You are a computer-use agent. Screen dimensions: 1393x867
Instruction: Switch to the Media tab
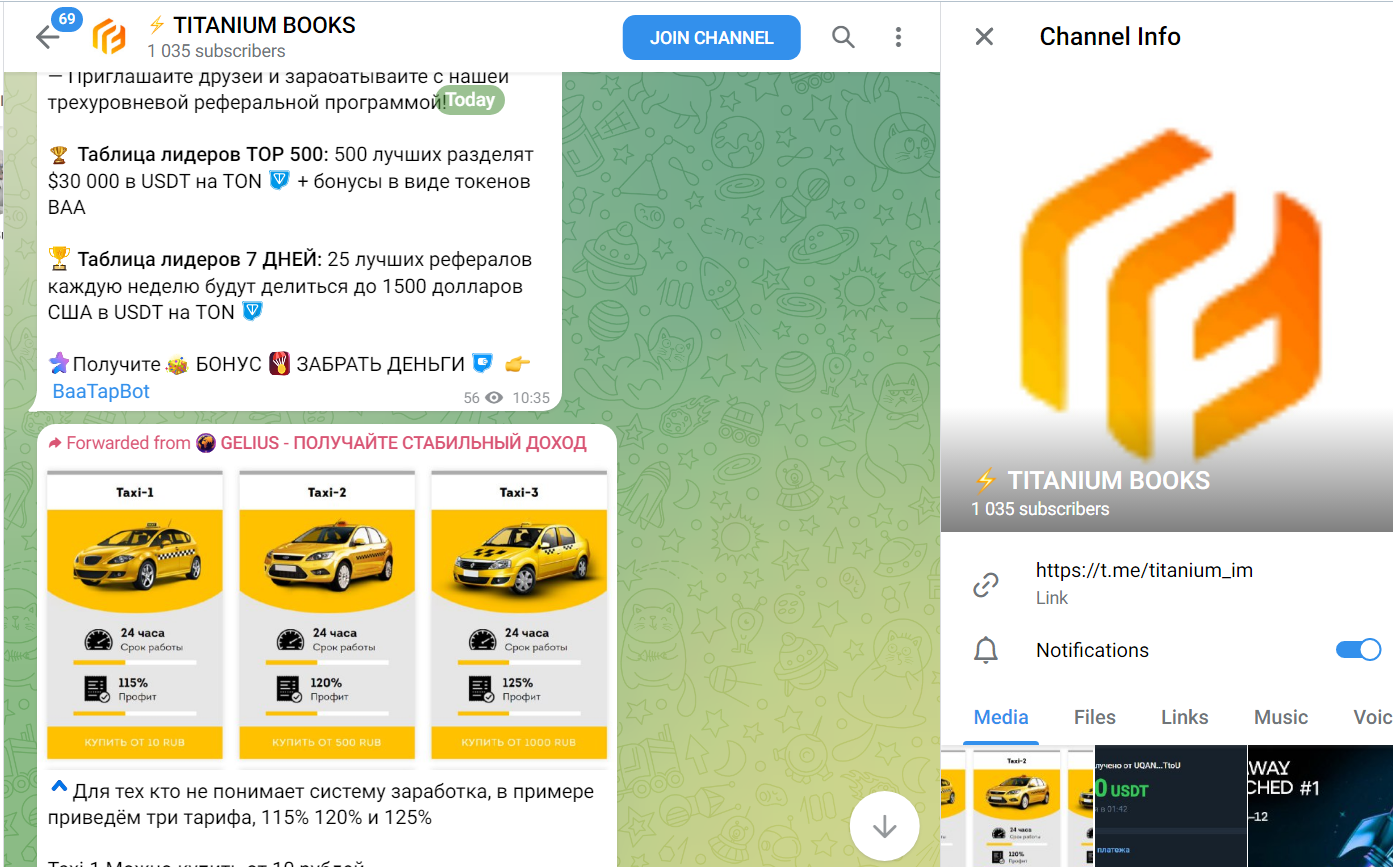[x=1001, y=717]
